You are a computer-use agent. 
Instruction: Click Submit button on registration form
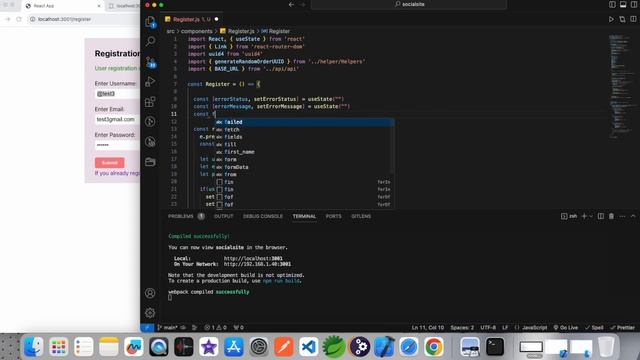[109, 162]
